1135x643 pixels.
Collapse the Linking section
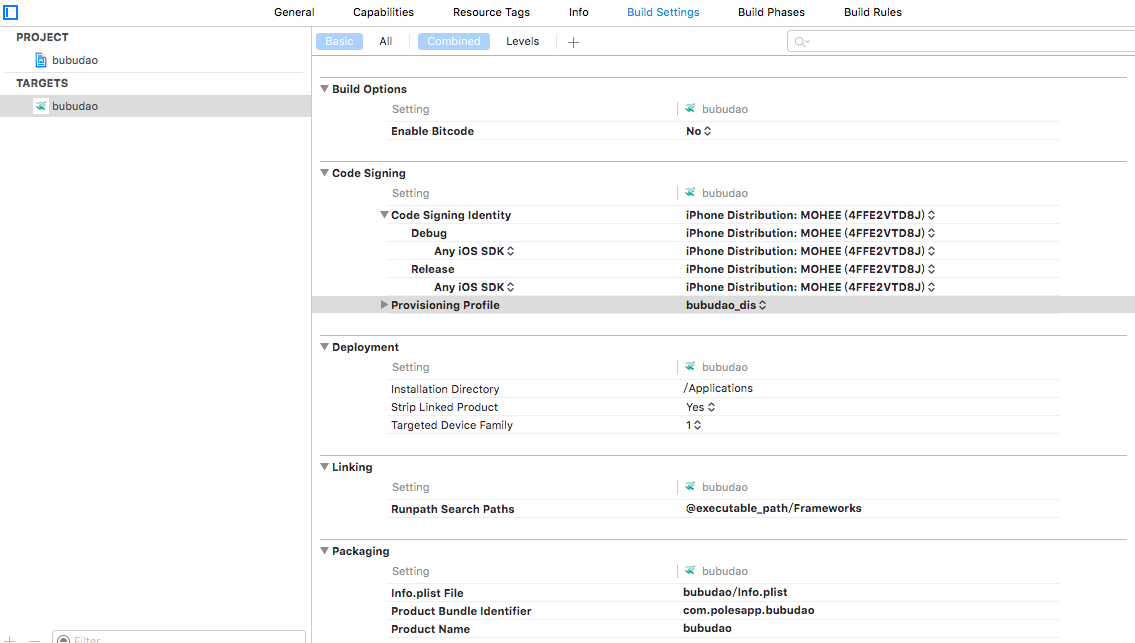(324, 466)
